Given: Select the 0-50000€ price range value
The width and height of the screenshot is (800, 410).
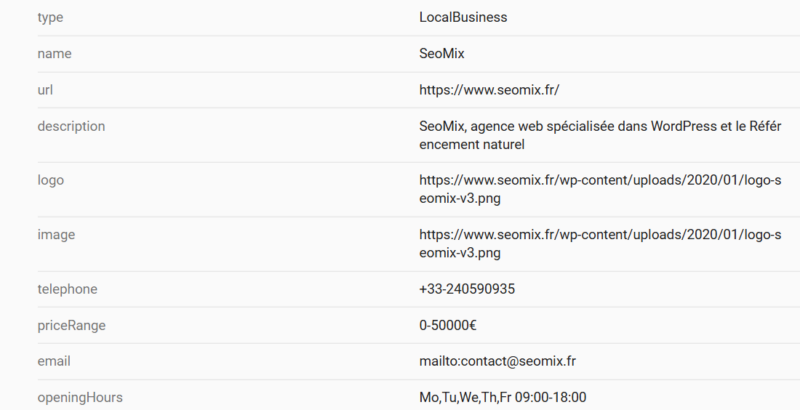Looking at the screenshot, I should click(x=447, y=325).
